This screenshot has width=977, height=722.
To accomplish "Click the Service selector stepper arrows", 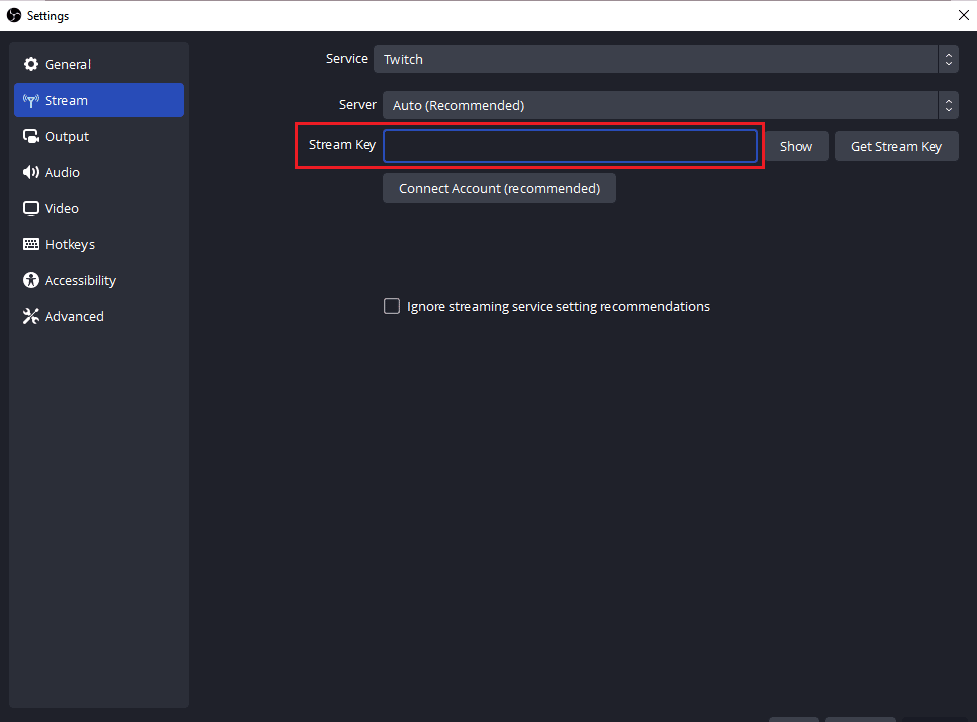I will click(x=948, y=59).
